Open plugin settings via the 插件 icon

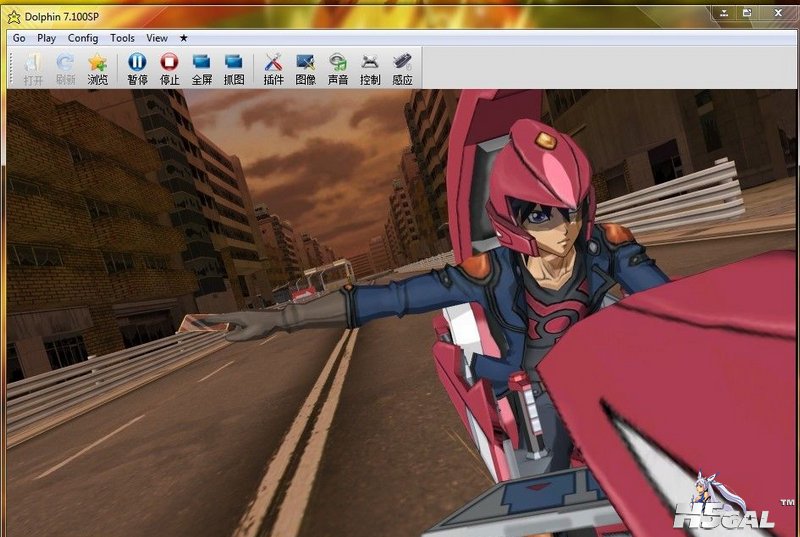[x=273, y=68]
